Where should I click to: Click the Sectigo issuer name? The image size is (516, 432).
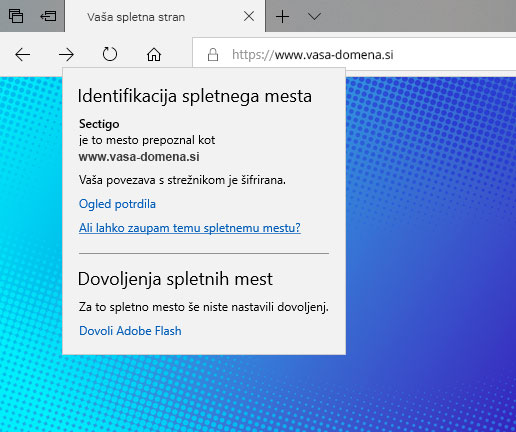click(x=99, y=124)
